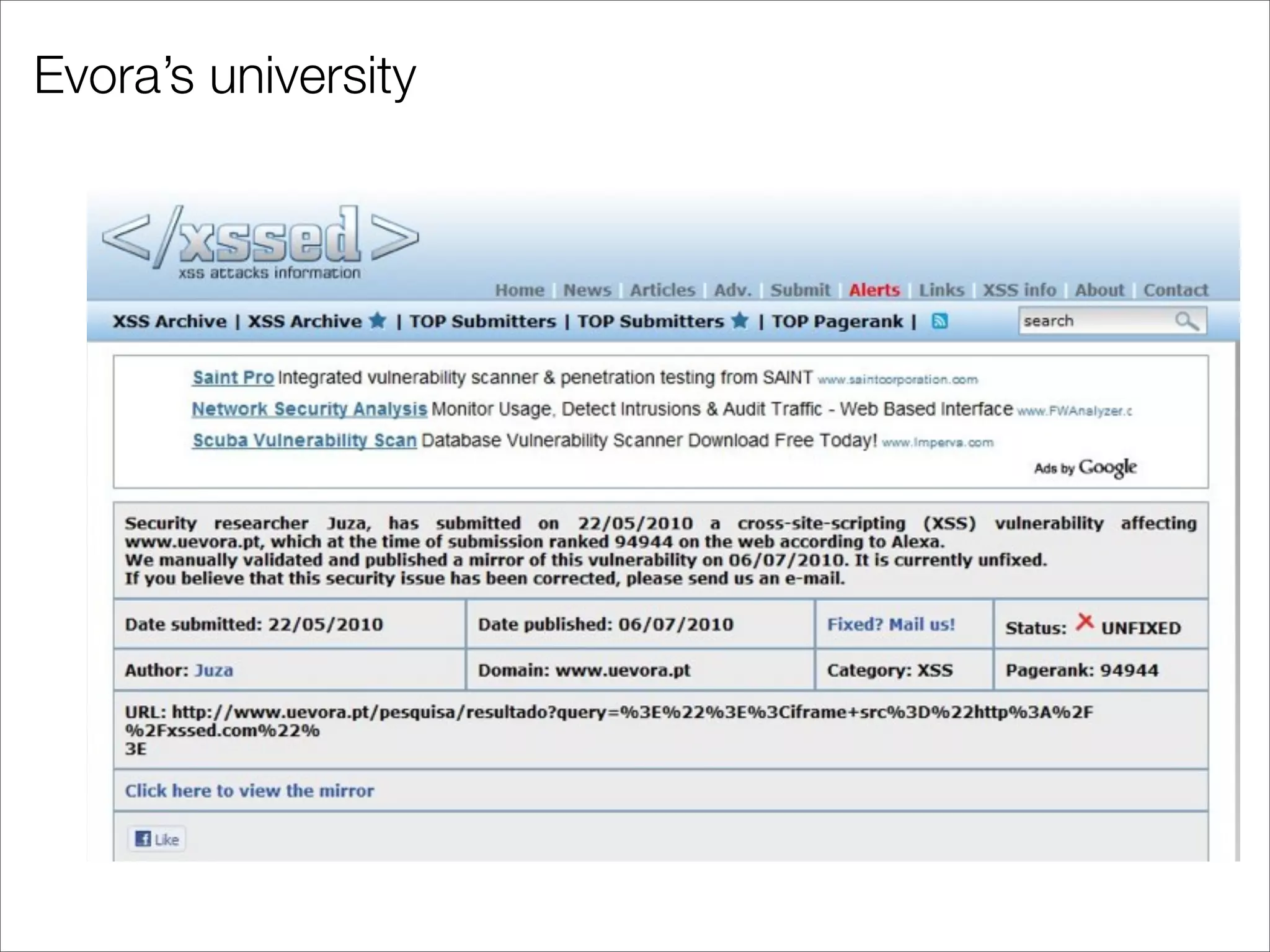Screen dimensions: 1270x952
Task: Open the Links menu item
Action: click(x=941, y=290)
